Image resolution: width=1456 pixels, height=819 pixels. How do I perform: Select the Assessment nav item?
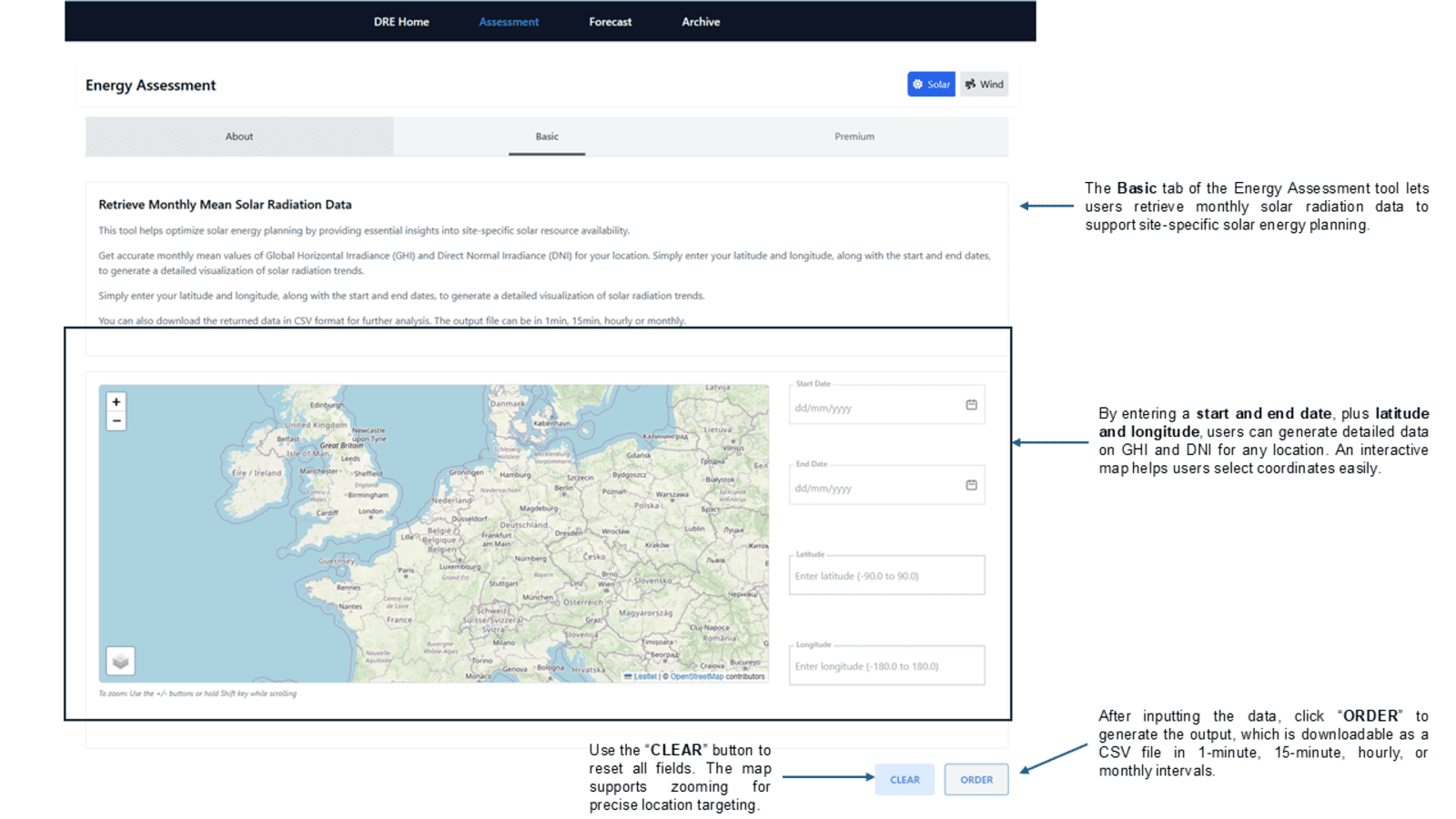click(509, 22)
